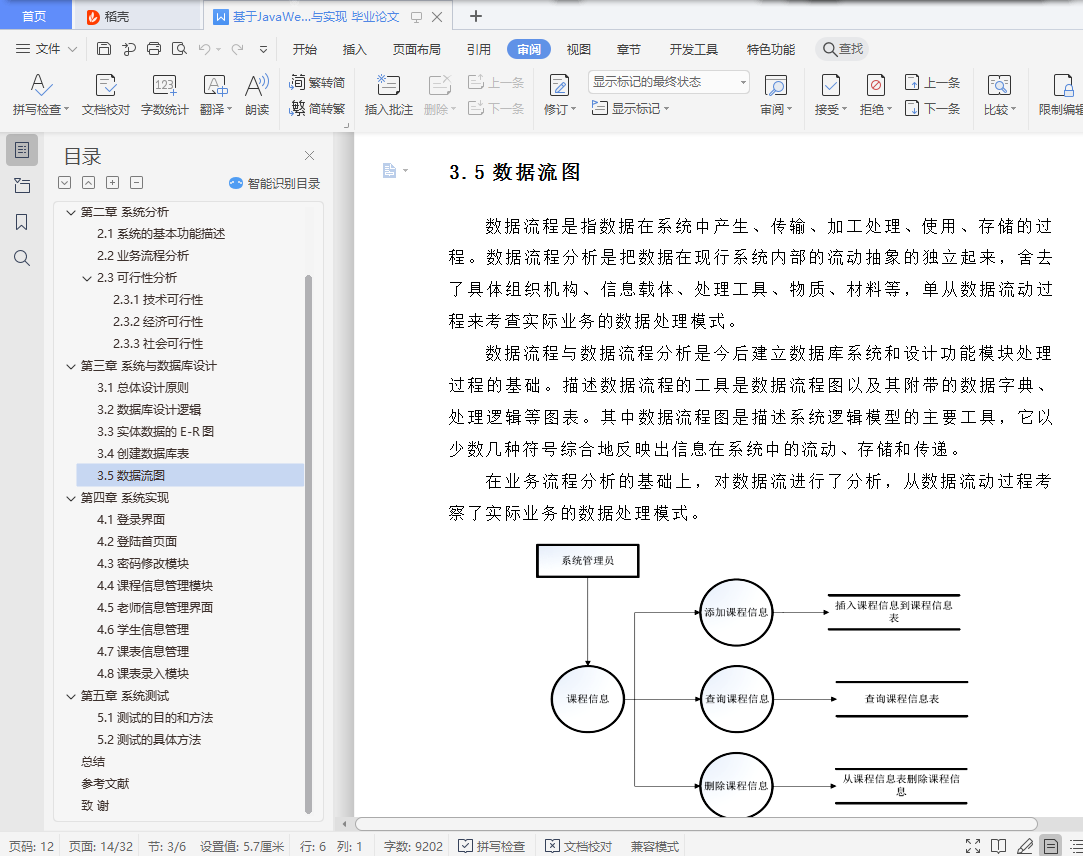Open the search icon in left sidebar

pos(21,258)
